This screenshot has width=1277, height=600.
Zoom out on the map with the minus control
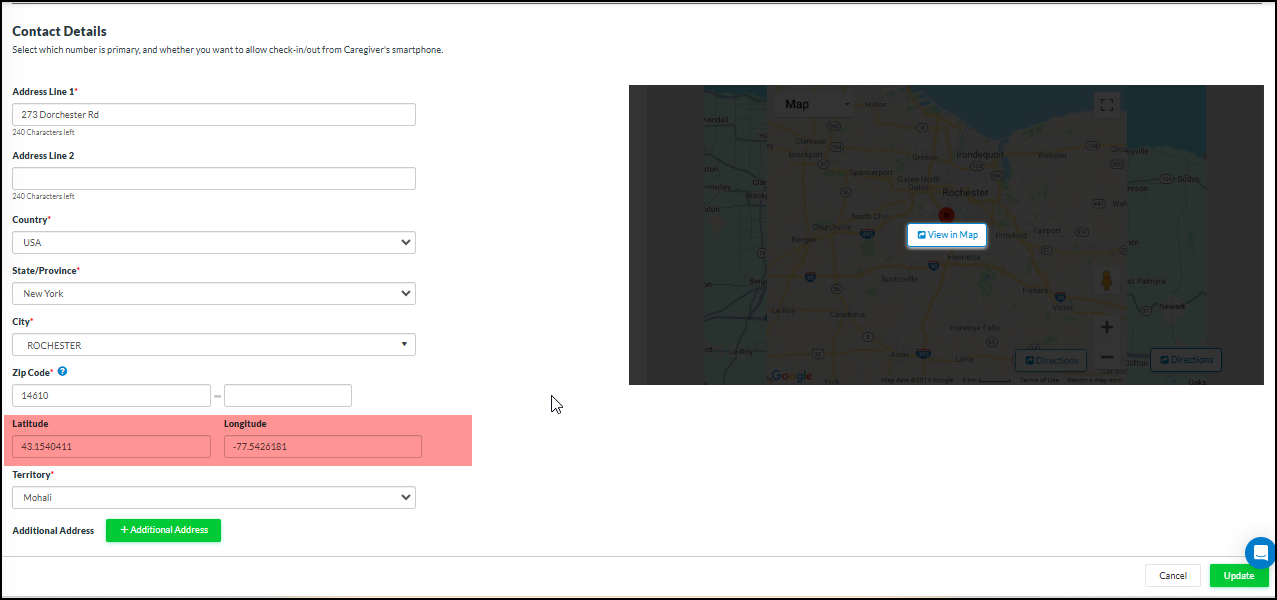click(x=1107, y=355)
